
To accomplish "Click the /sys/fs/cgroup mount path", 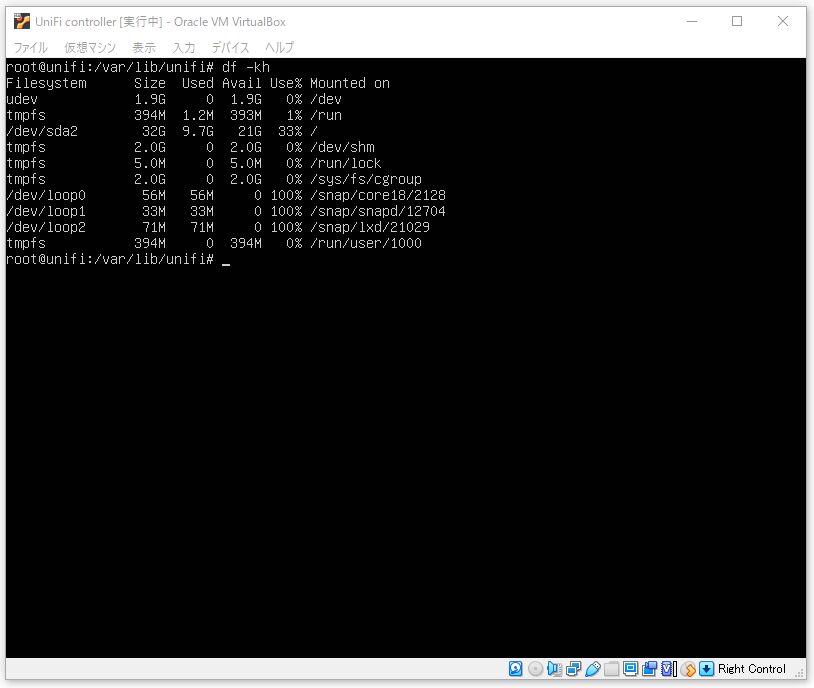I will [366, 179].
